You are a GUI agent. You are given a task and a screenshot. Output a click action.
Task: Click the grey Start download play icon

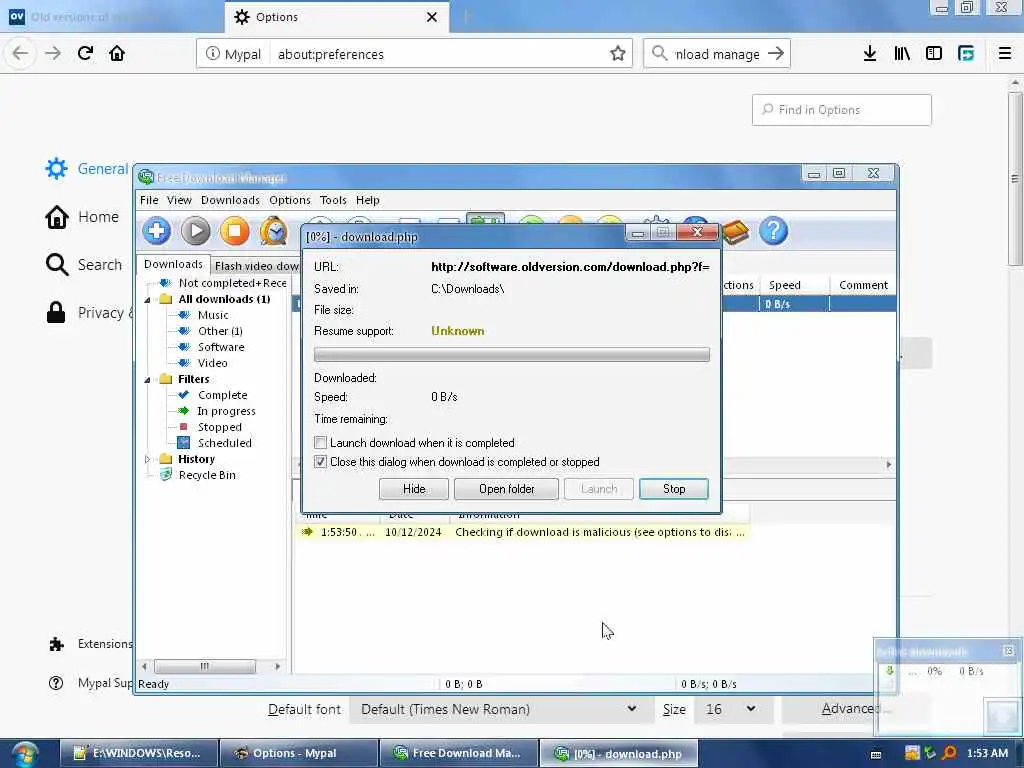point(195,231)
